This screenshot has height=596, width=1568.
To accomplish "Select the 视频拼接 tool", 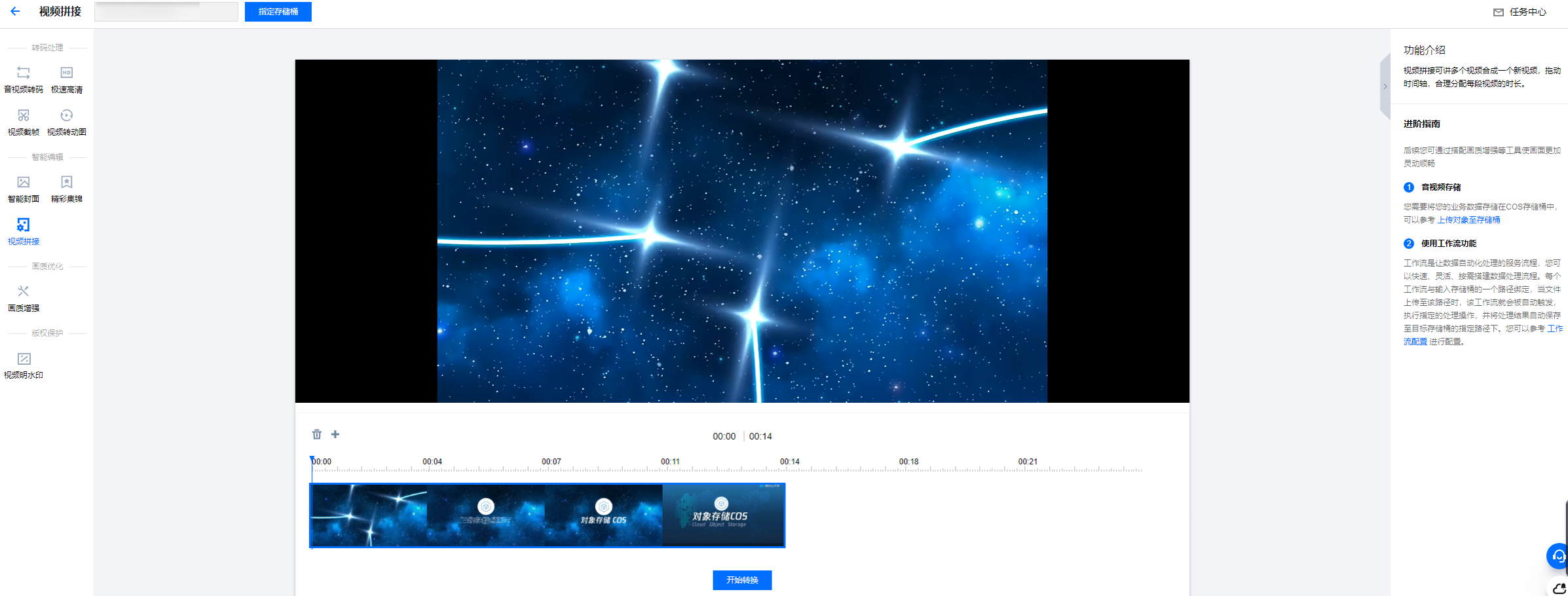I will point(24,232).
